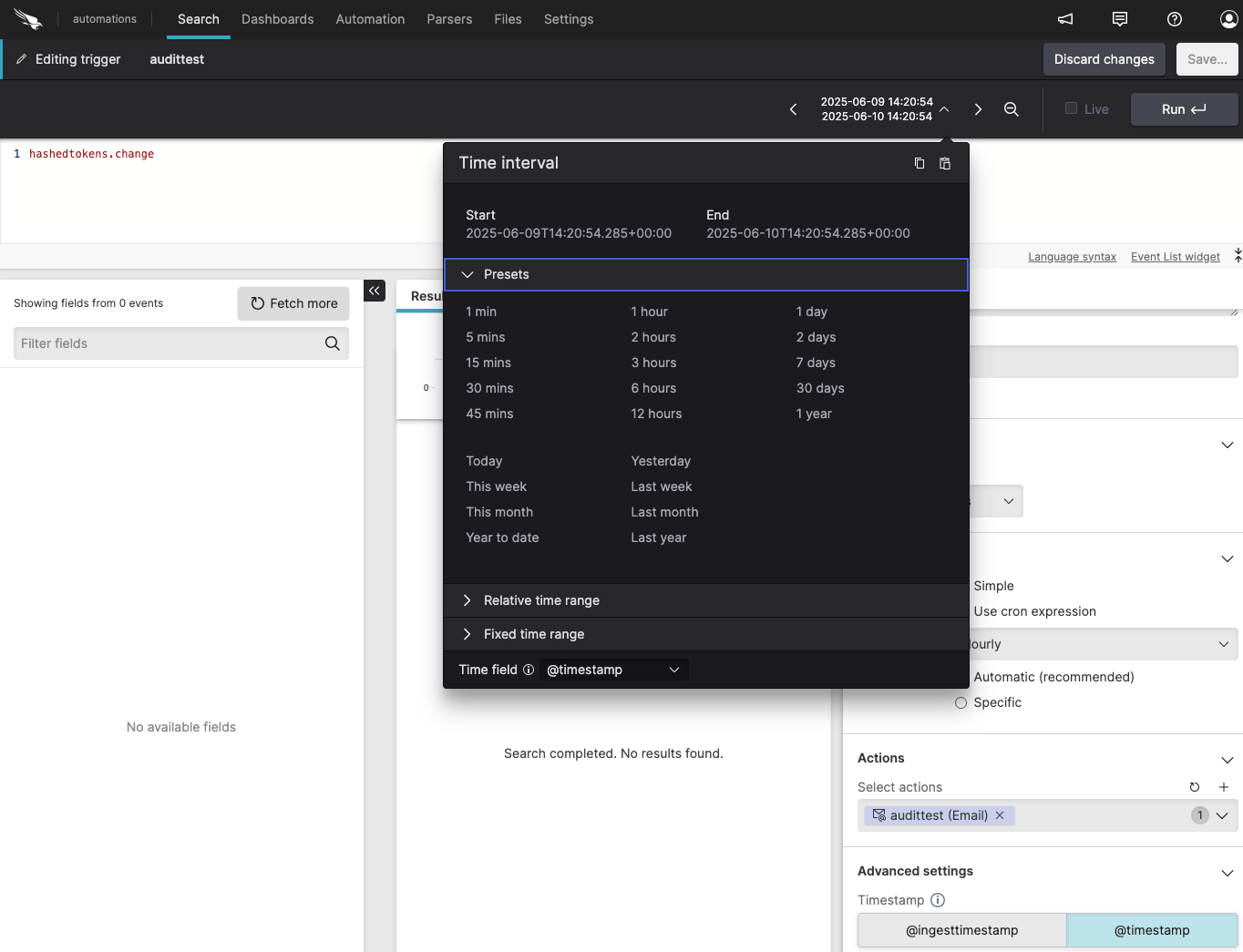Copy the time interval to clipboard
Screen dimensions: 1243x952
[919, 163]
